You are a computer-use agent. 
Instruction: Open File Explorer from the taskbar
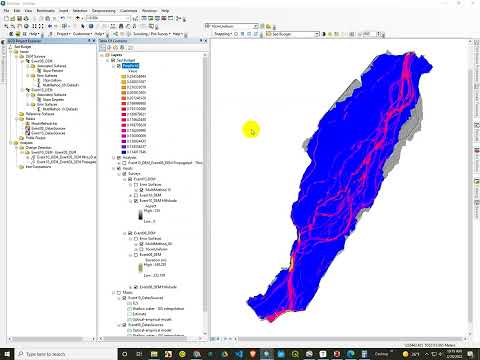(154, 354)
